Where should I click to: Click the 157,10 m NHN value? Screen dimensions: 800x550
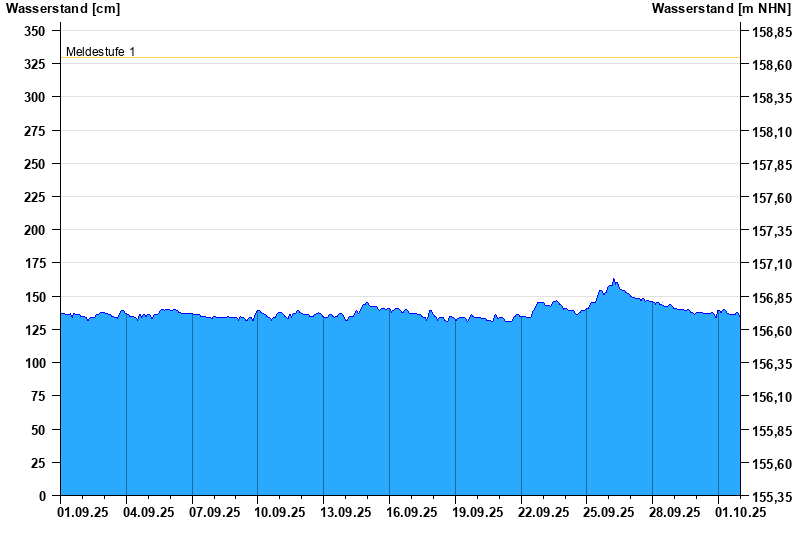tap(772, 264)
